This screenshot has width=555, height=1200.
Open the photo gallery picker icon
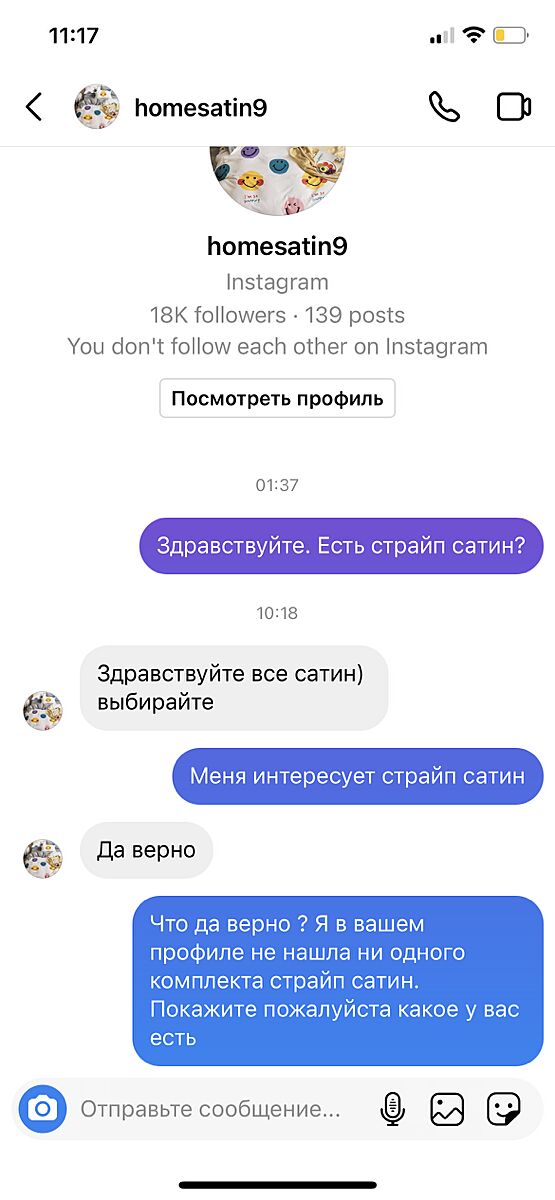coord(447,1108)
